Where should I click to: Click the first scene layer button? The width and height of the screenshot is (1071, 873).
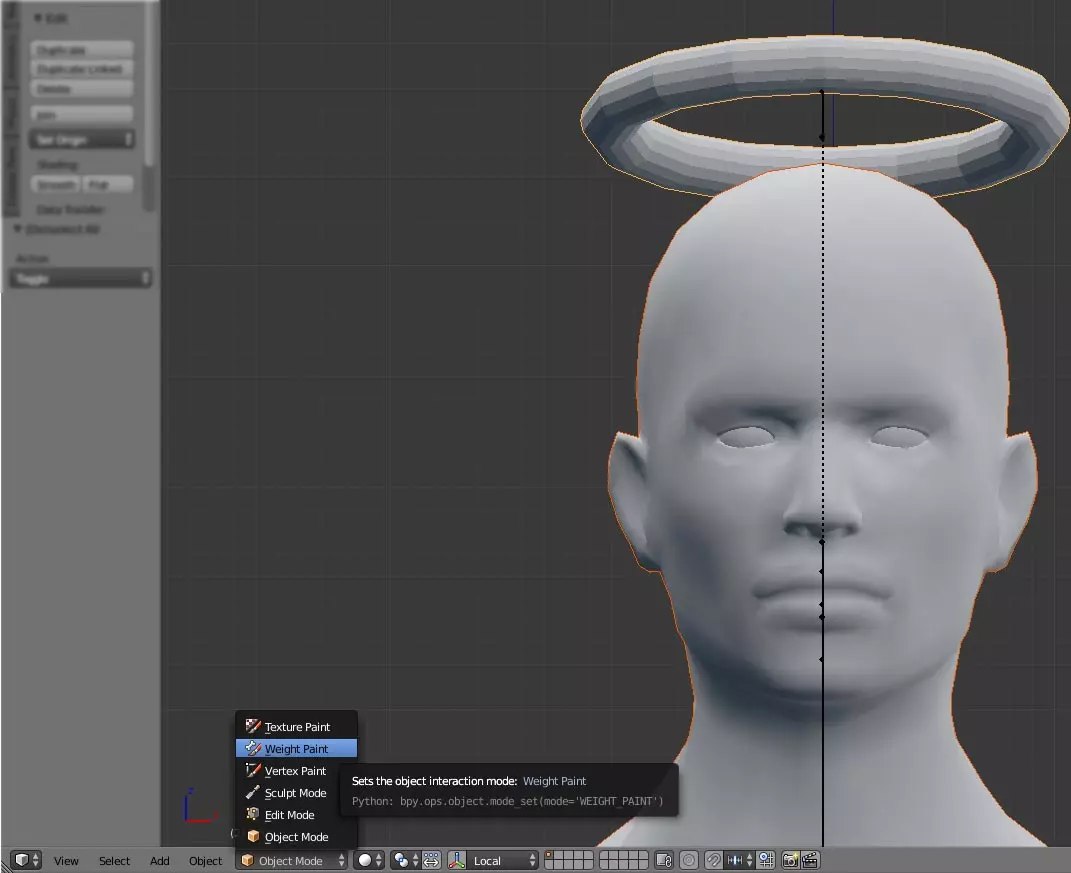[551, 856]
